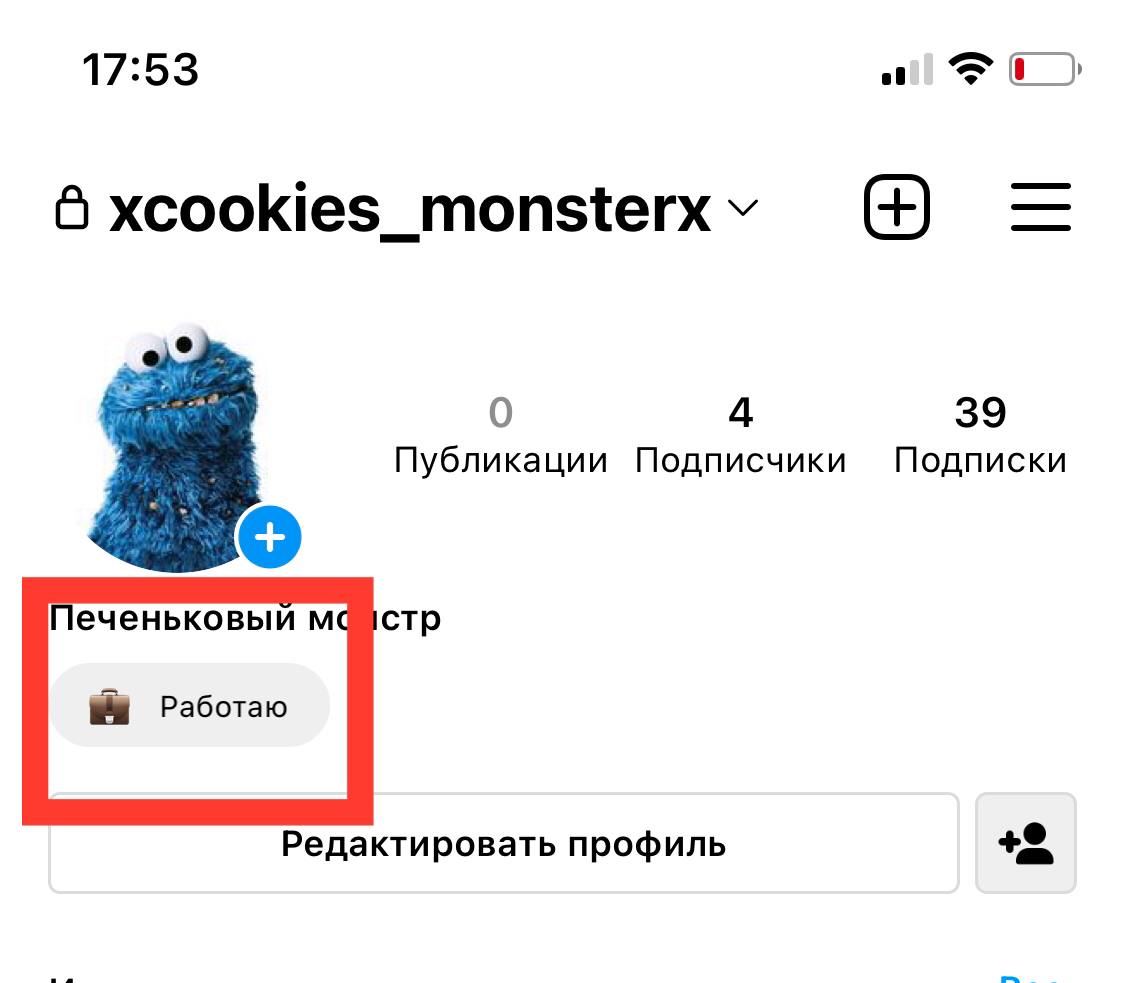1125x983 pixels.
Task: Click the Редактировать профиль button
Action: tap(504, 843)
